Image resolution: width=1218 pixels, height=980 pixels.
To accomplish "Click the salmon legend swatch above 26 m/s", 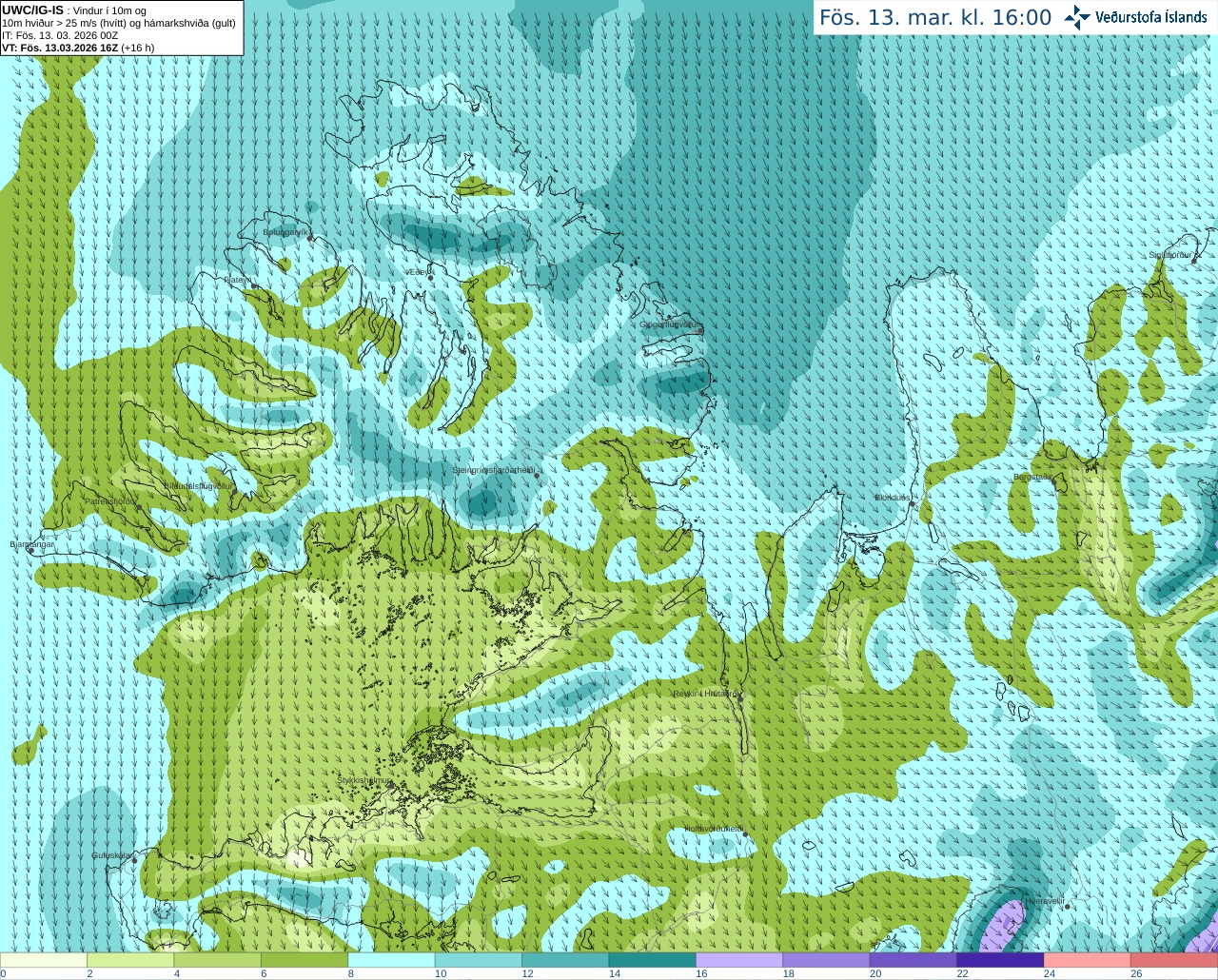I will [x=1174, y=960].
